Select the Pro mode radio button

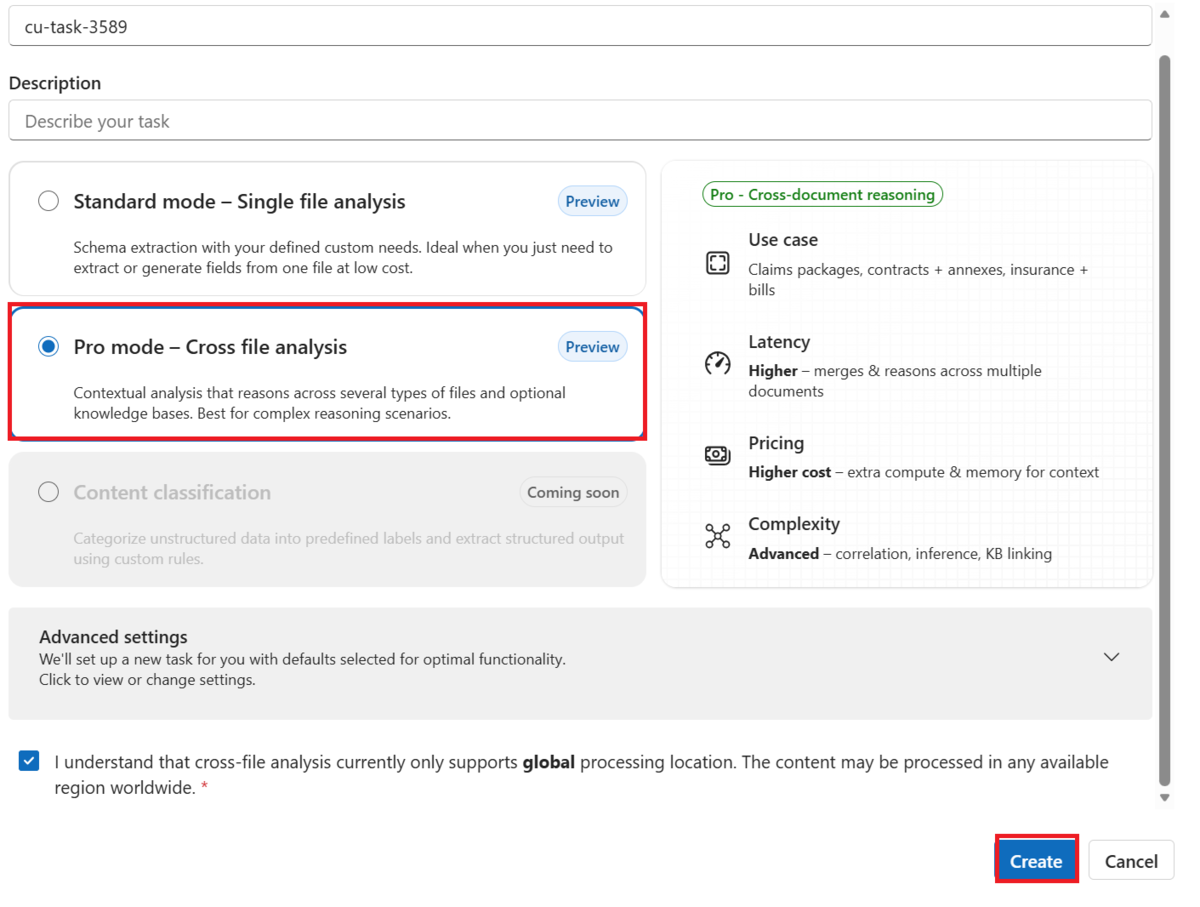pos(48,347)
